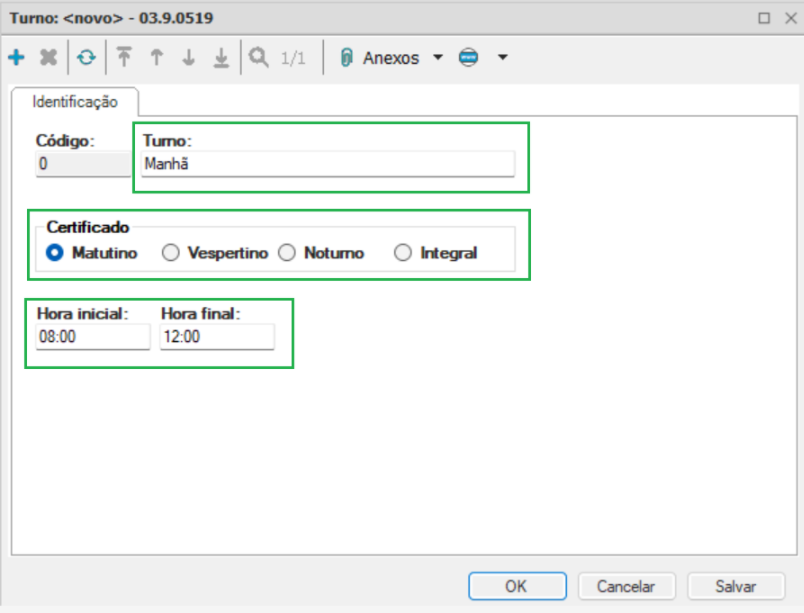Image resolution: width=804 pixels, height=613 pixels.
Task: Go to next record down arrow
Action: (189, 57)
